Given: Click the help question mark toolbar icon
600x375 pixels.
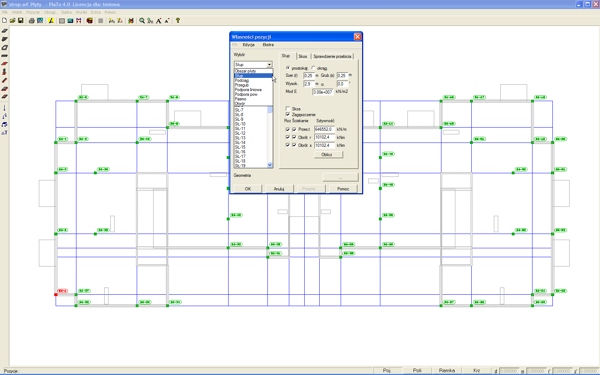Looking at the screenshot, I should point(178,21).
